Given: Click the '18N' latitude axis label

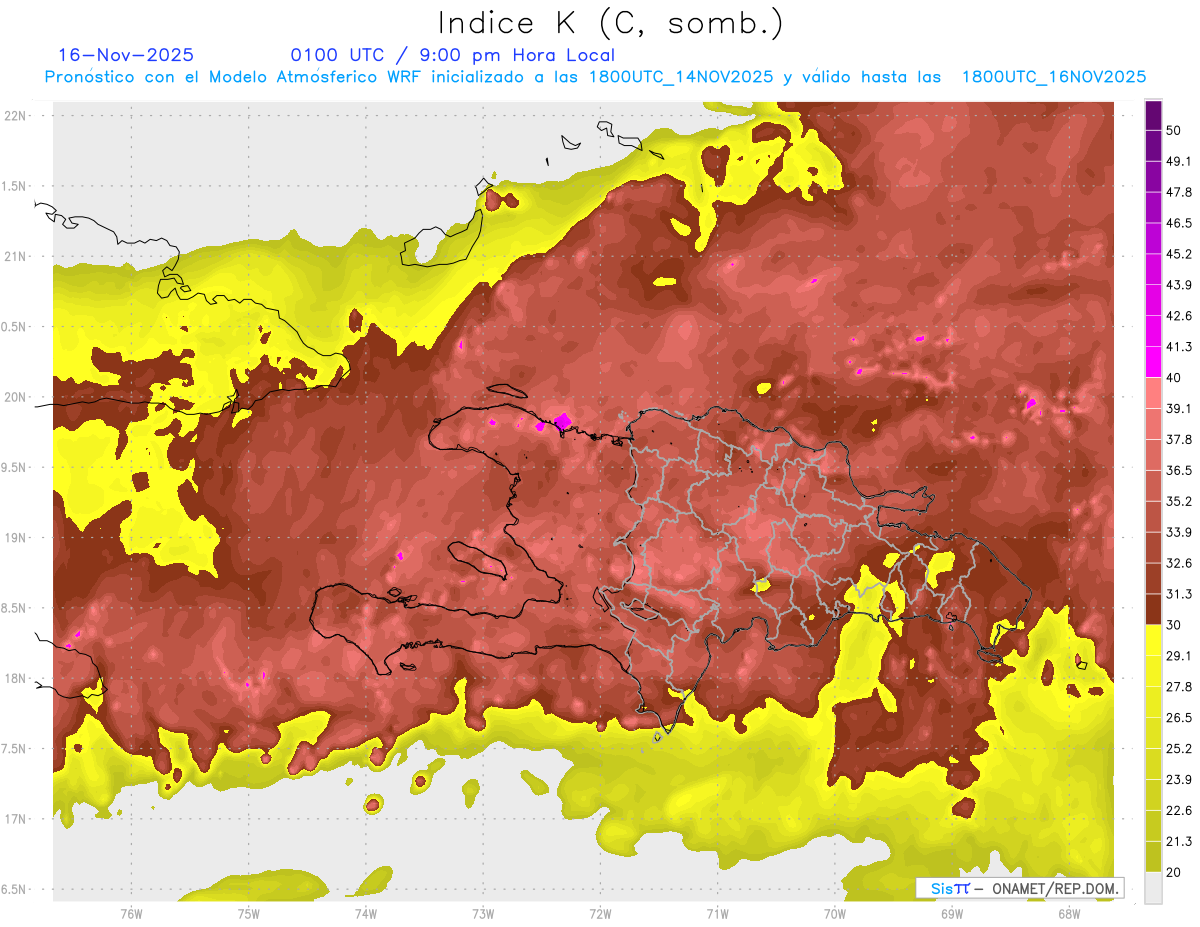Looking at the screenshot, I should (17, 678).
